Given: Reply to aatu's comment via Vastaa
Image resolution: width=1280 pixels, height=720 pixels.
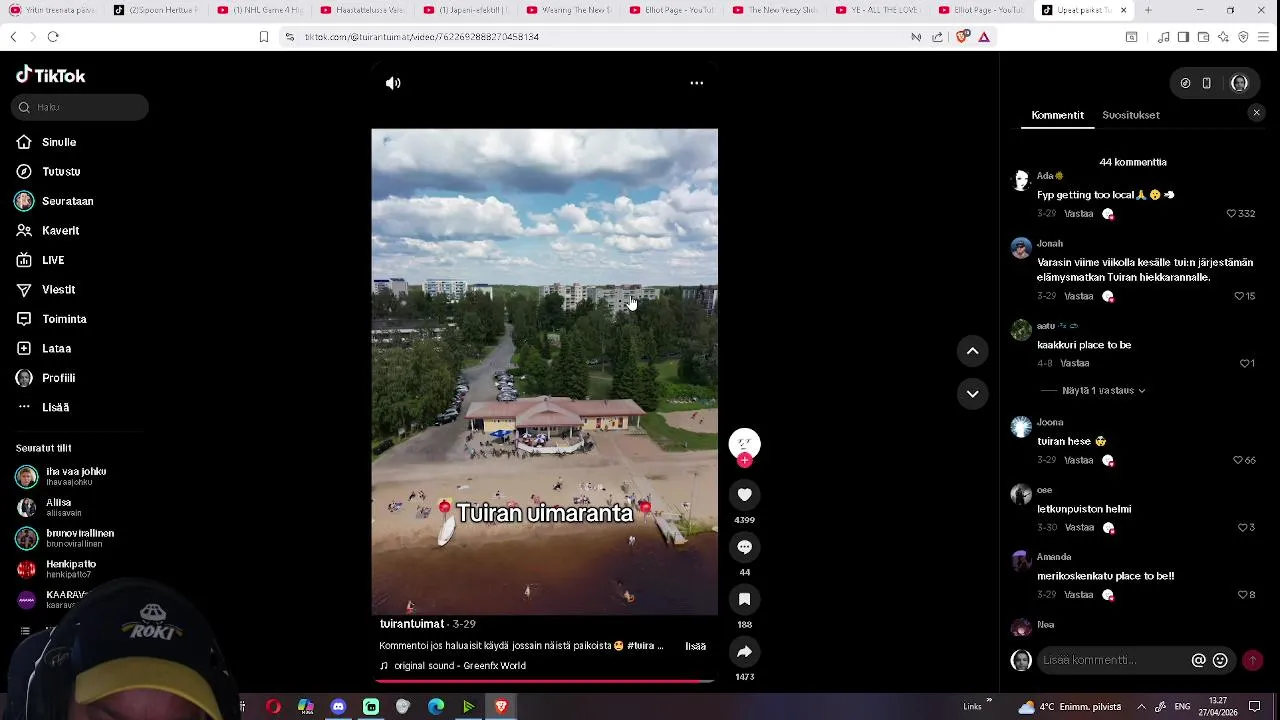Looking at the screenshot, I should pyautogui.click(x=1075, y=364).
